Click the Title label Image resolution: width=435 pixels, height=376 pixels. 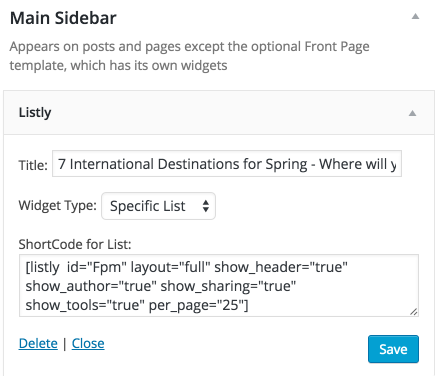[x=33, y=165]
